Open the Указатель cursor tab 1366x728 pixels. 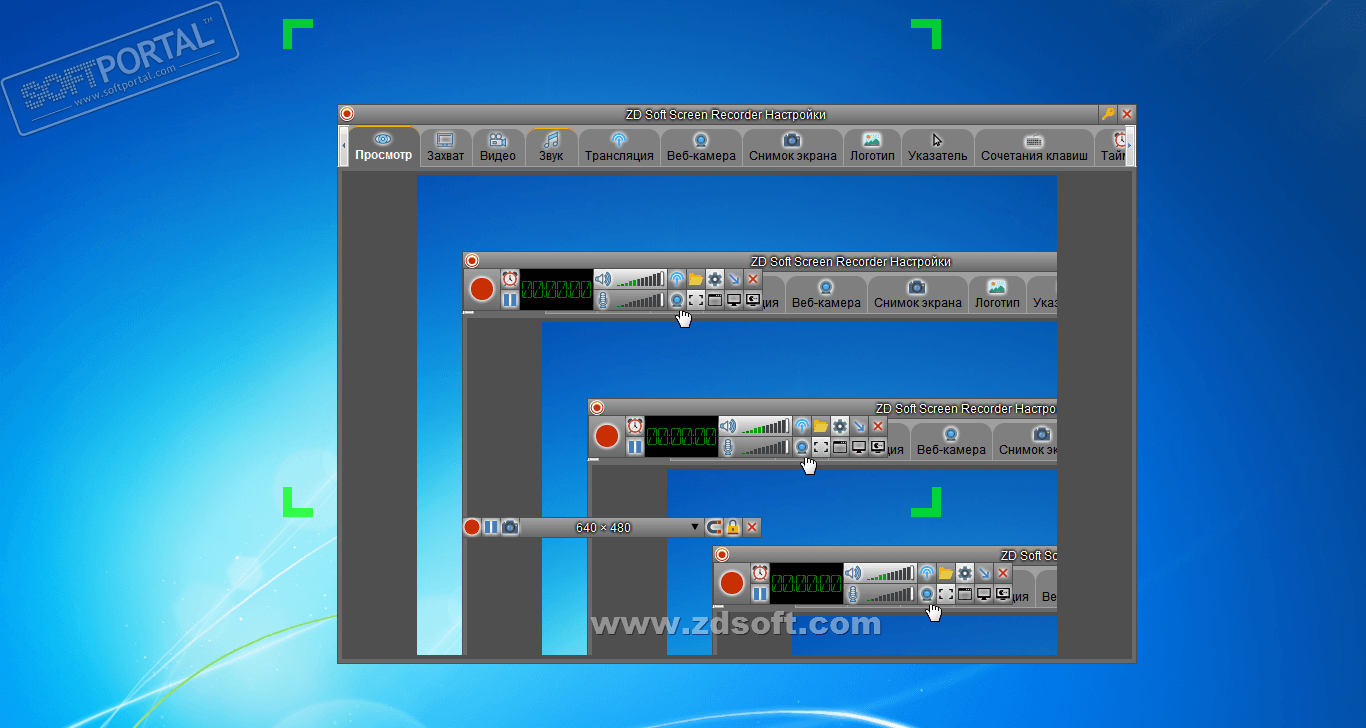[x=937, y=146]
